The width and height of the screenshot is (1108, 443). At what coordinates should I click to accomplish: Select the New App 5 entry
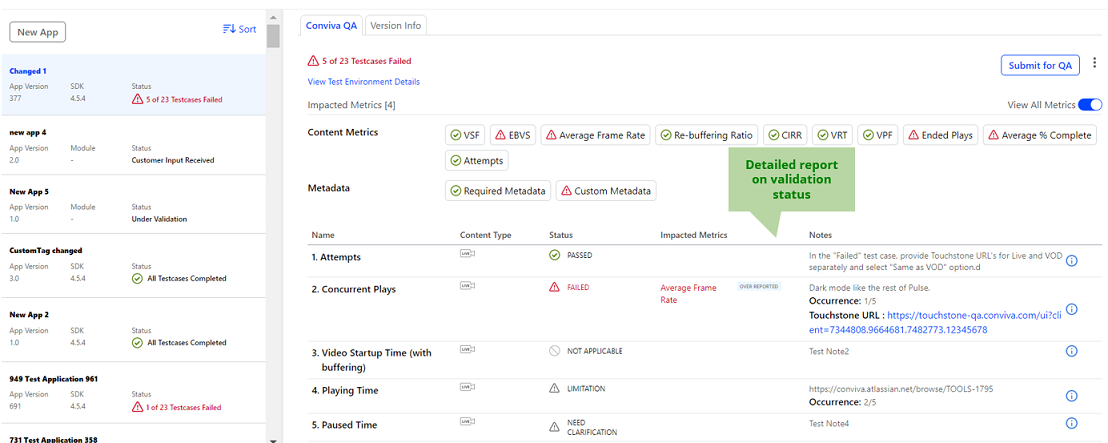coord(134,204)
